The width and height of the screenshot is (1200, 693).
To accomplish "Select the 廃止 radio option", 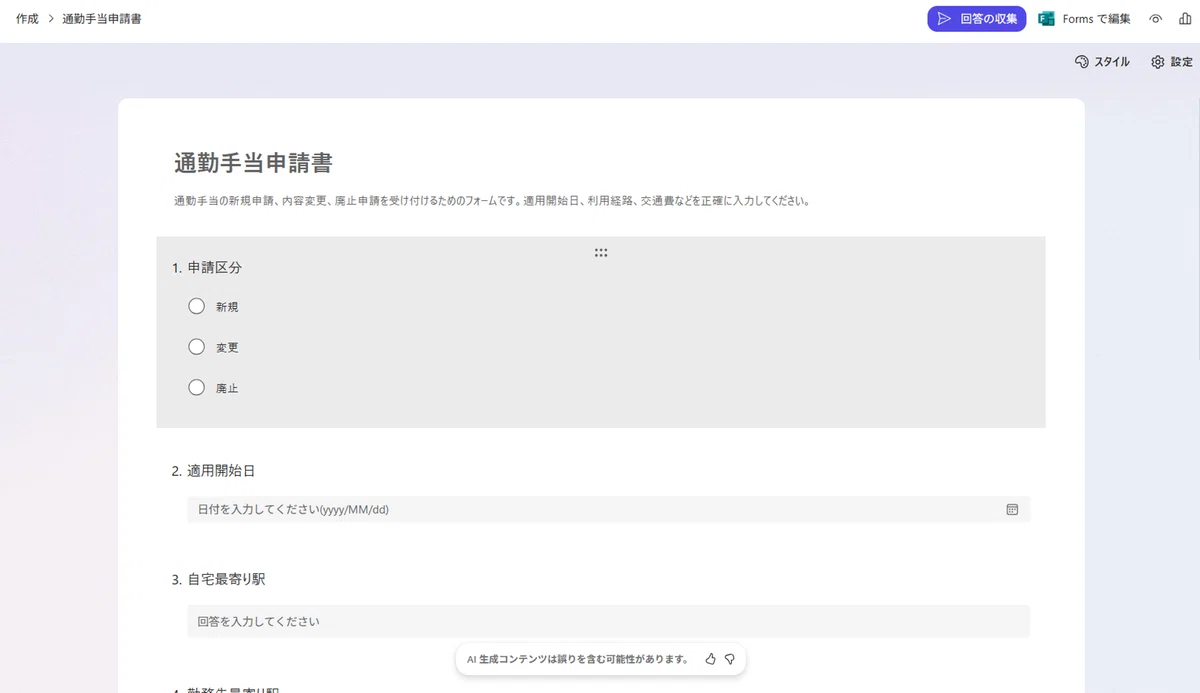I will click(x=197, y=387).
